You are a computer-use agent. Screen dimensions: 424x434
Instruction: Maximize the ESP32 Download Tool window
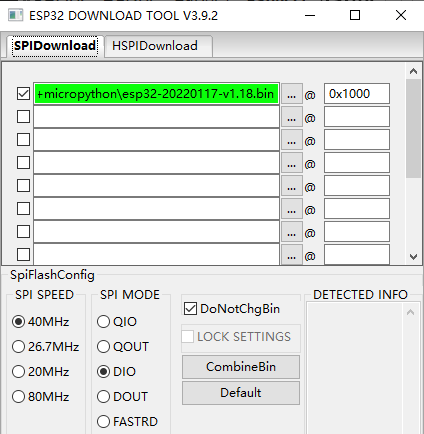[355, 15]
